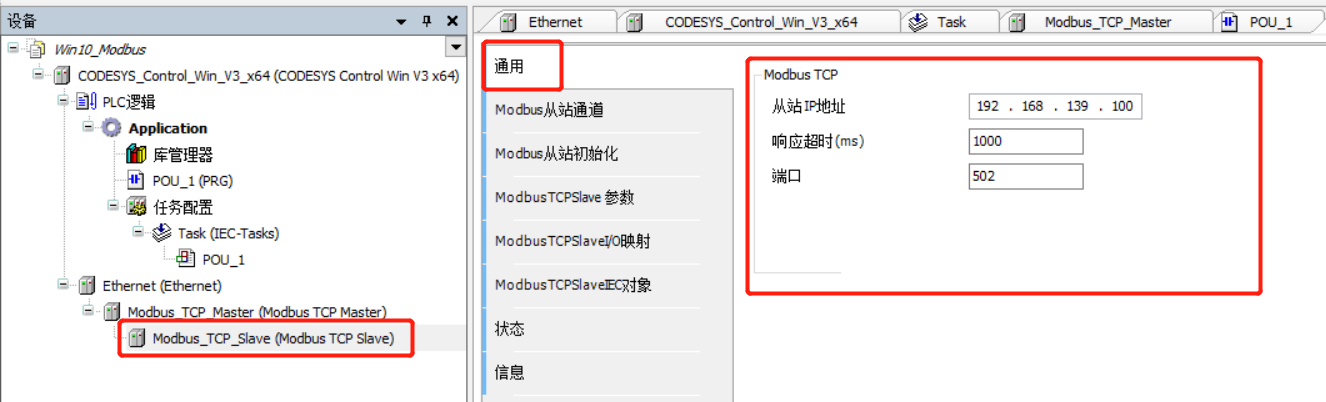Click the PLC逻辑 node icon
The height and width of the screenshot is (402, 1326).
click(x=87, y=102)
